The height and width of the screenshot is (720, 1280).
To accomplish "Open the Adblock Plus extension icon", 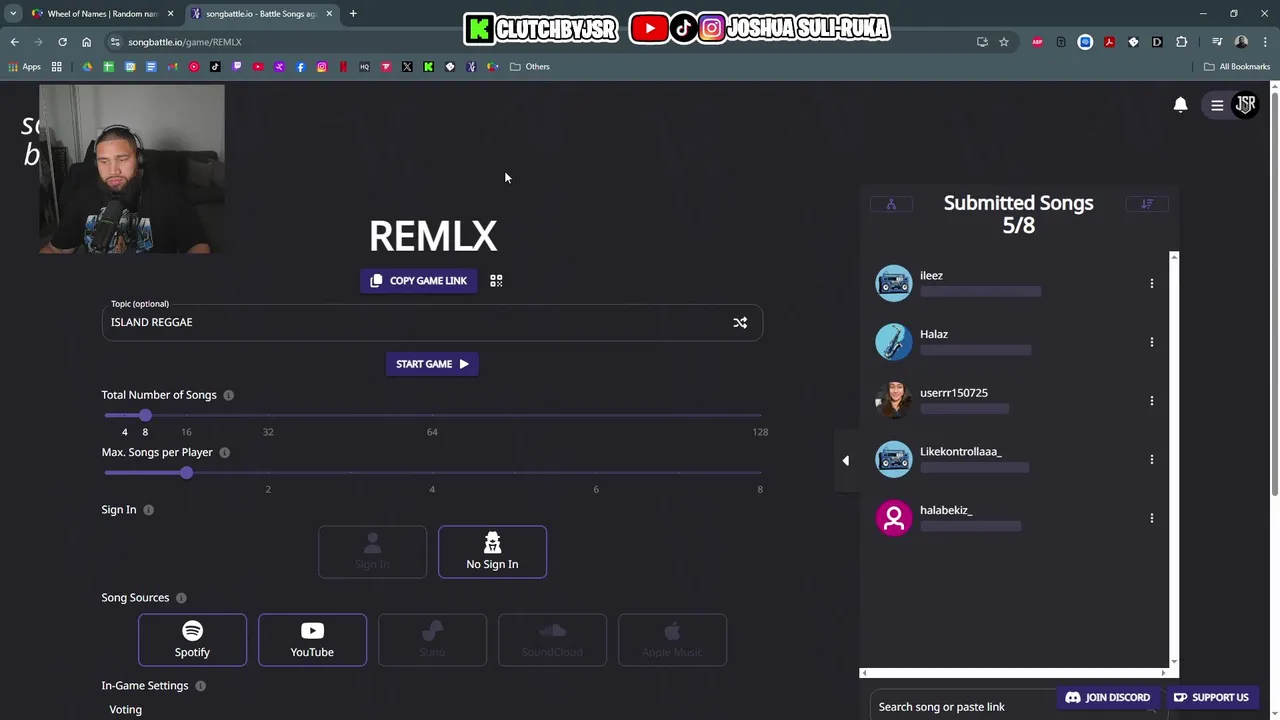I will (1037, 42).
